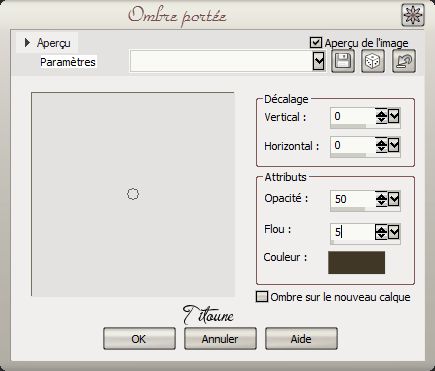Screen dimensions: 435x371
Task: Click the Horizontal spinner arrows
Action: click(x=381, y=145)
